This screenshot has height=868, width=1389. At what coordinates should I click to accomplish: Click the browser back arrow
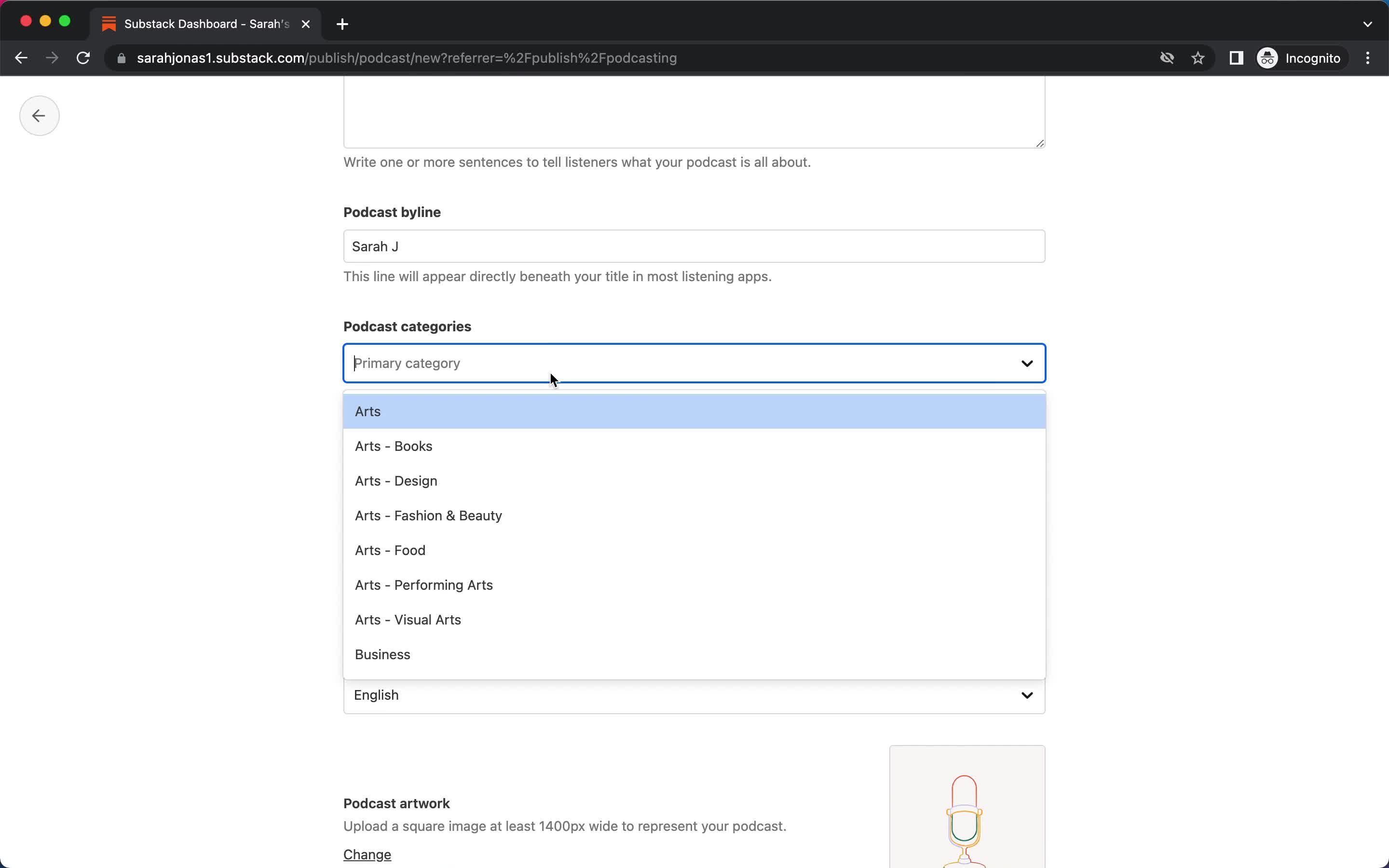(21, 58)
